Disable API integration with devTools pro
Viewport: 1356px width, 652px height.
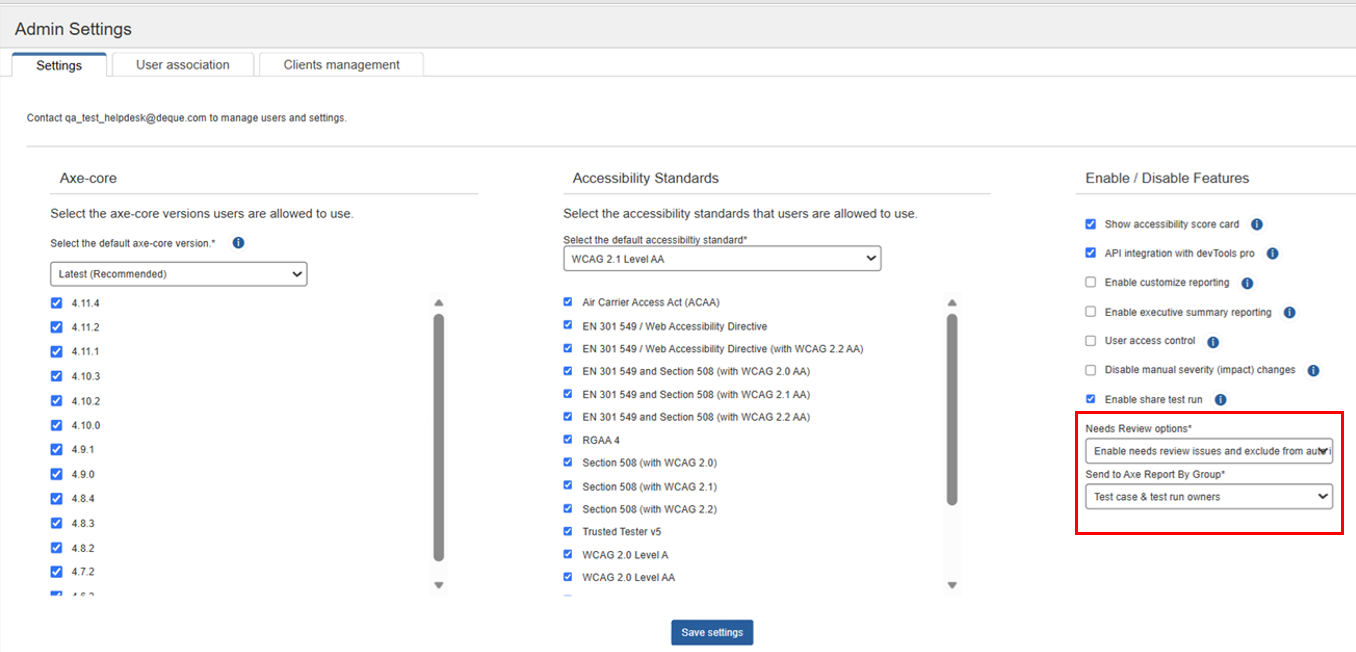click(1091, 254)
